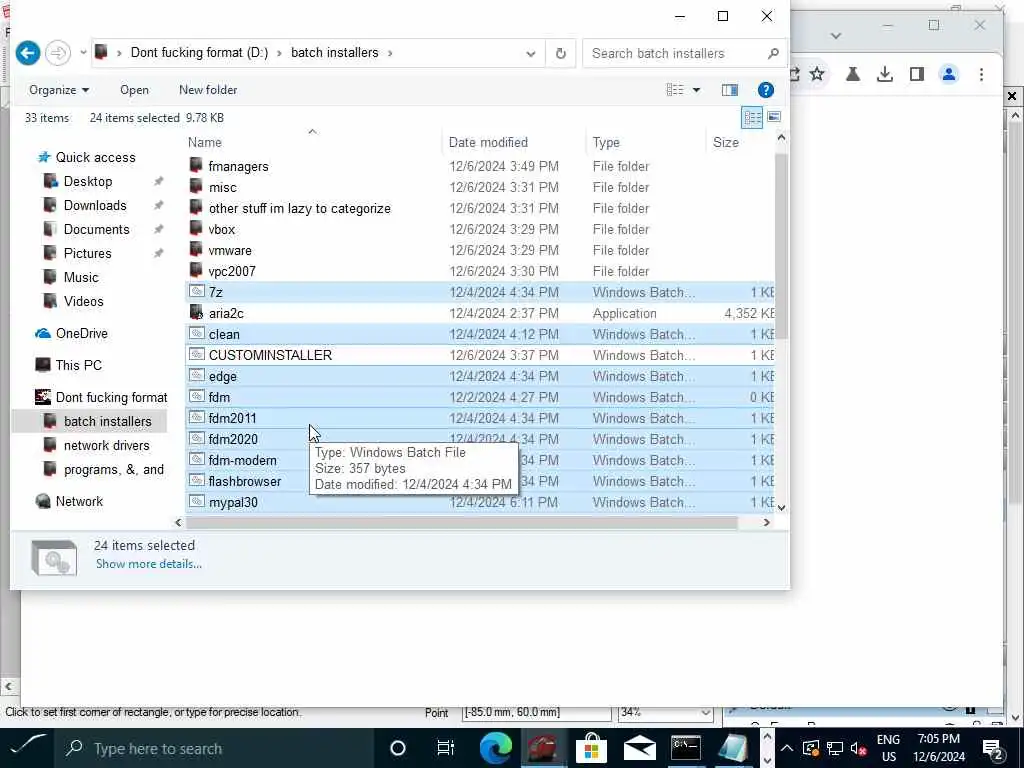Switch to large icons view button
1024x768 pixels.
(x=774, y=117)
